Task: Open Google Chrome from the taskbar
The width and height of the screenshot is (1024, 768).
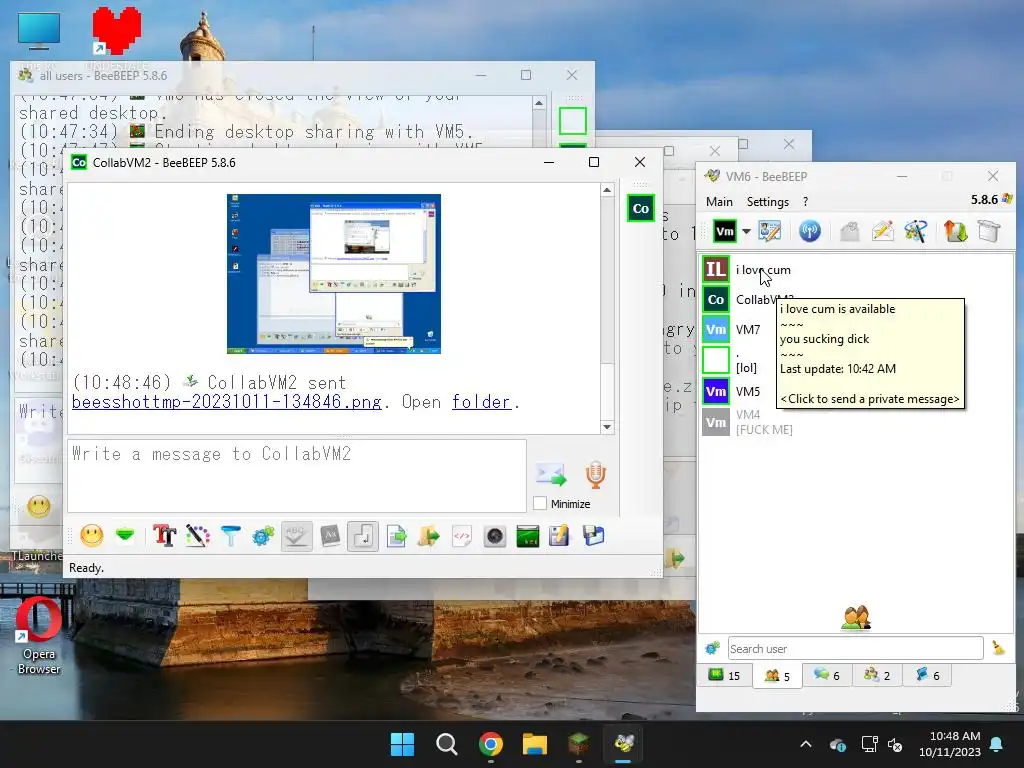Action: click(x=490, y=744)
